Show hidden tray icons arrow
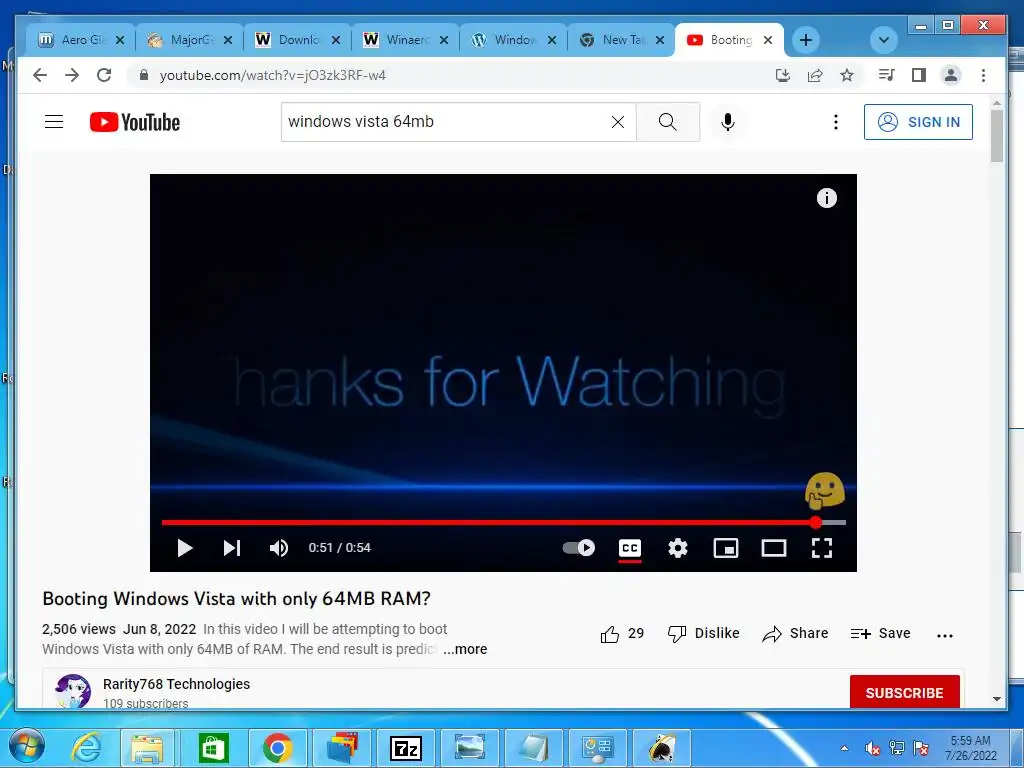 (x=844, y=748)
